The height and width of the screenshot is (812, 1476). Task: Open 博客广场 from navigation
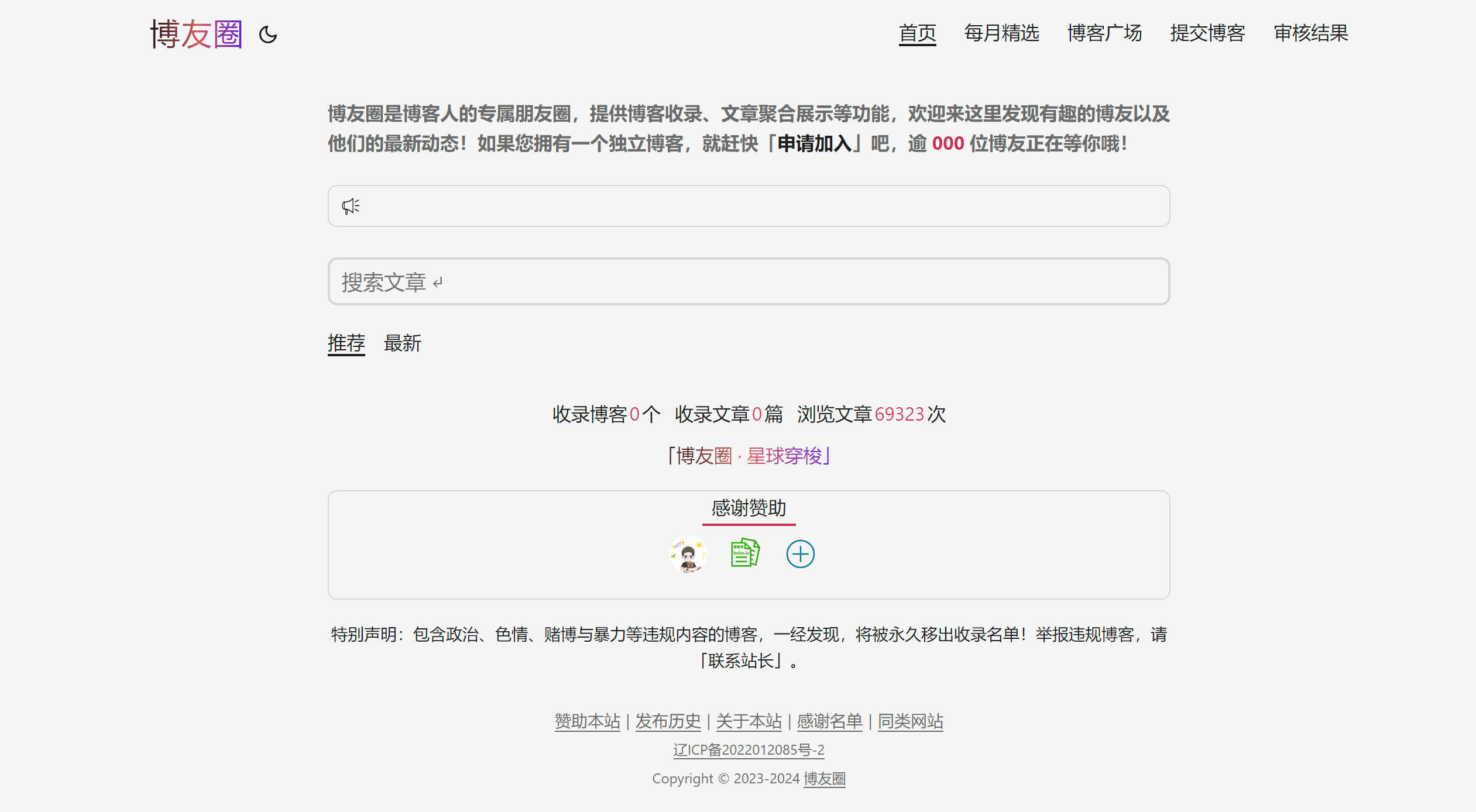point(1104,33)
